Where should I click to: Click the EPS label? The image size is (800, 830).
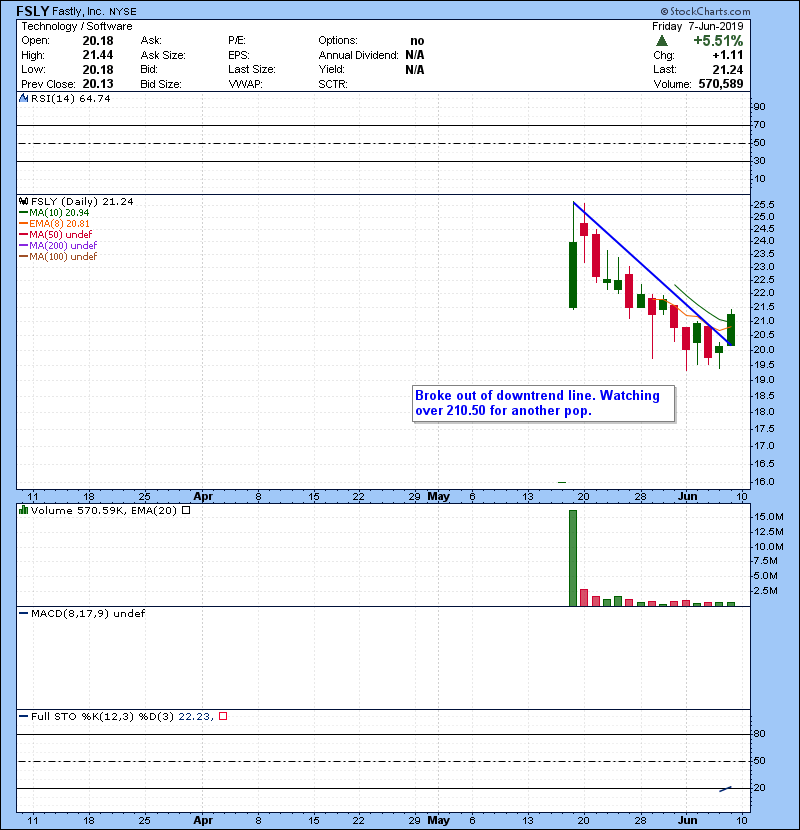tap(239, 55)
